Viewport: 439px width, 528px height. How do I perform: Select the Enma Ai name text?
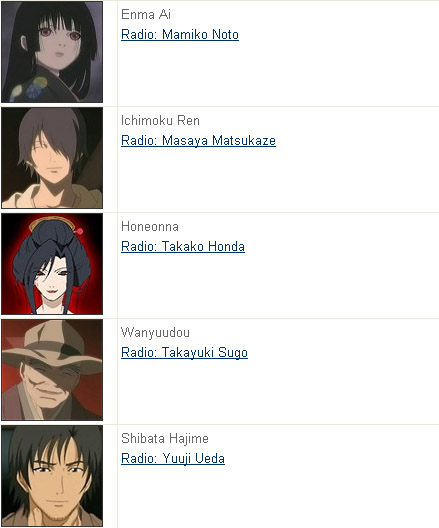coord(146,14)
